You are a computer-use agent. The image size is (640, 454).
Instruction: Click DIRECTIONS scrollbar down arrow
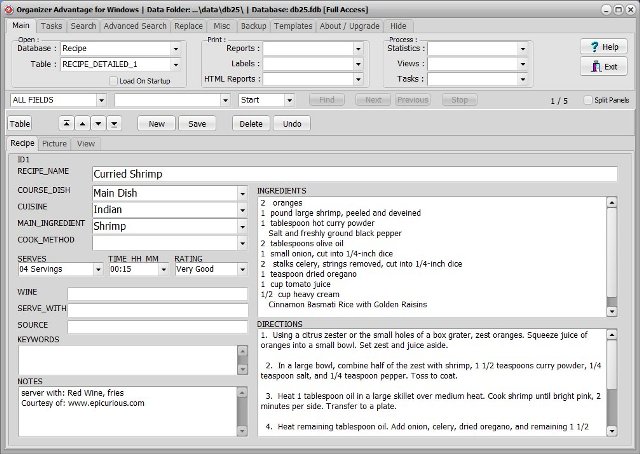pyautogui.click(x=611, y=430)
